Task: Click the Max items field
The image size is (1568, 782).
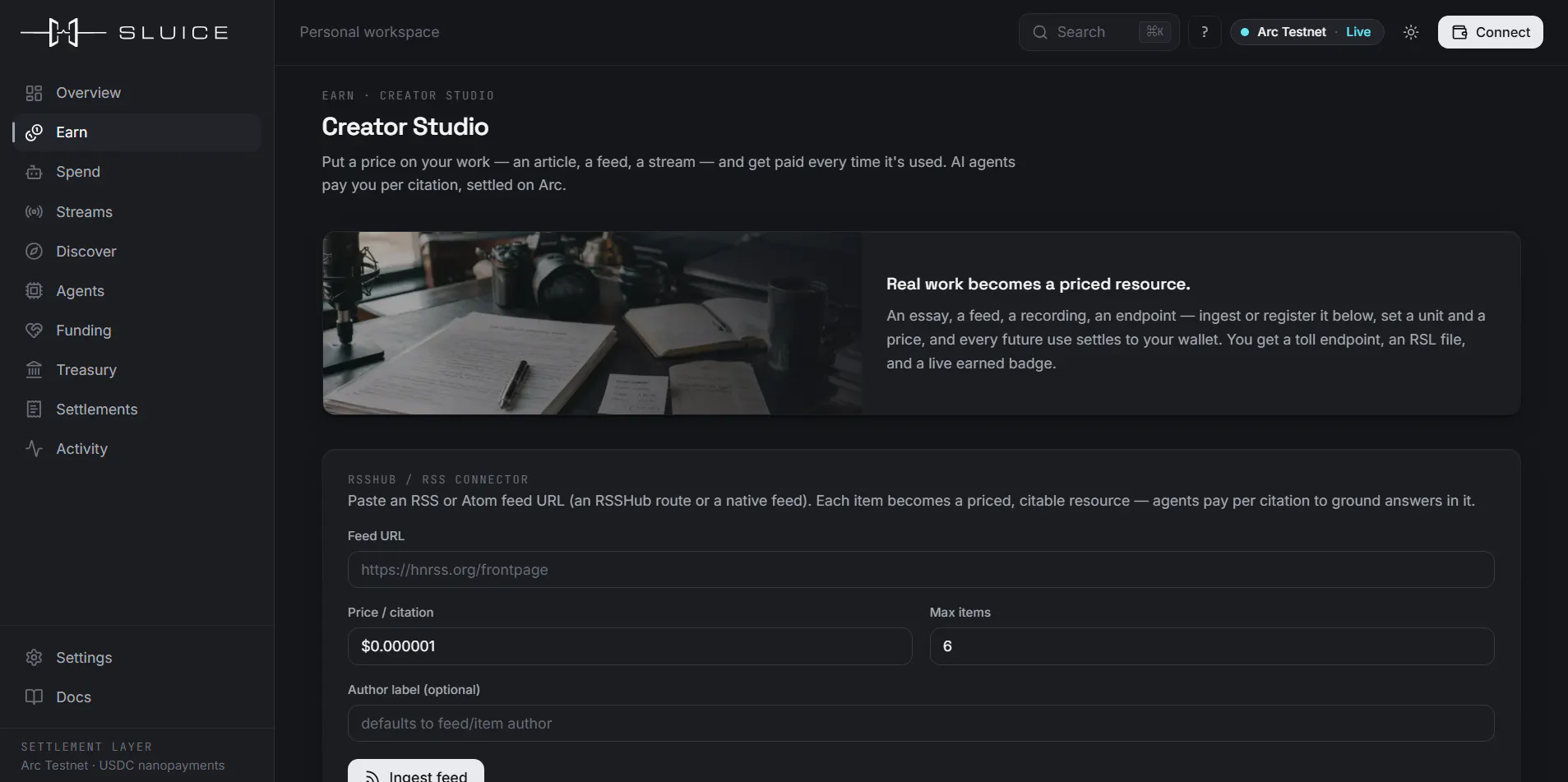Action: click(1212, 646)
